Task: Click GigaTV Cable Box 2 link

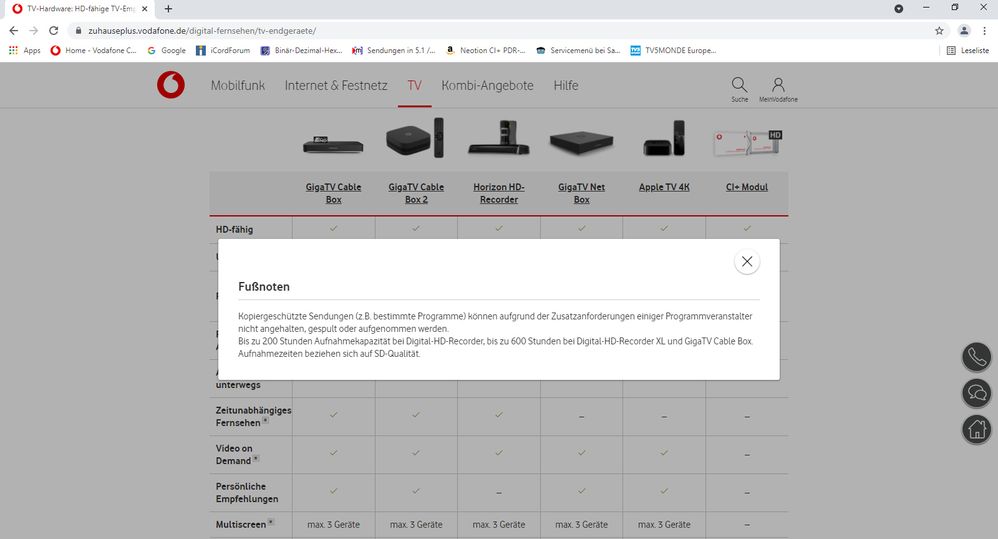Action: point(416,193)
